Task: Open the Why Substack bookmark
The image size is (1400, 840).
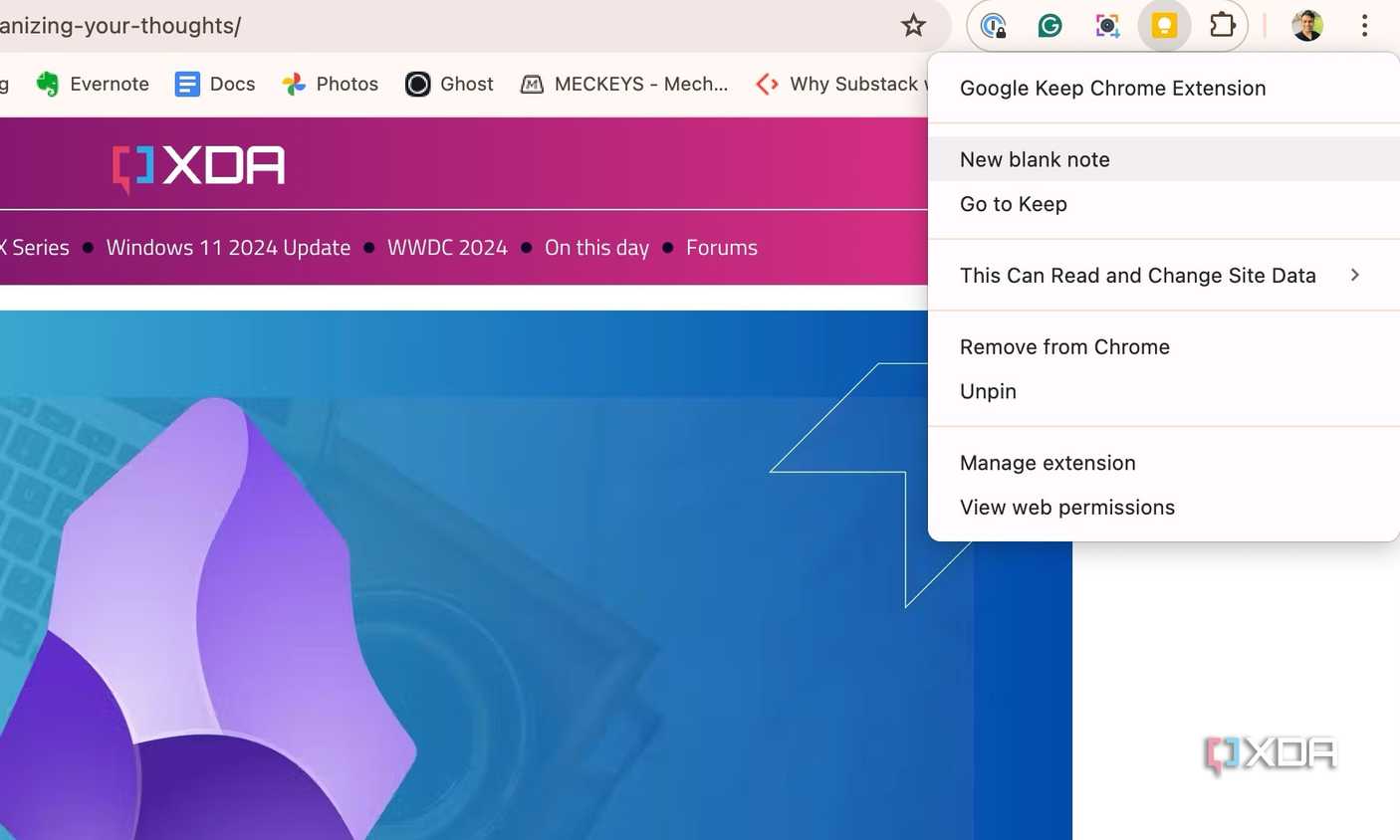Action: [841, 85]
